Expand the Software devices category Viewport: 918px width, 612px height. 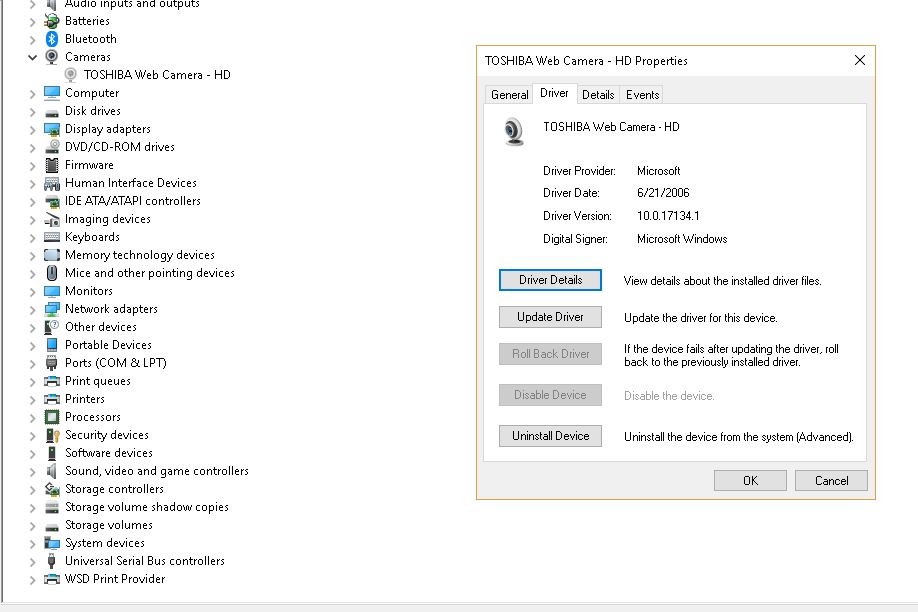click(33, 453)
